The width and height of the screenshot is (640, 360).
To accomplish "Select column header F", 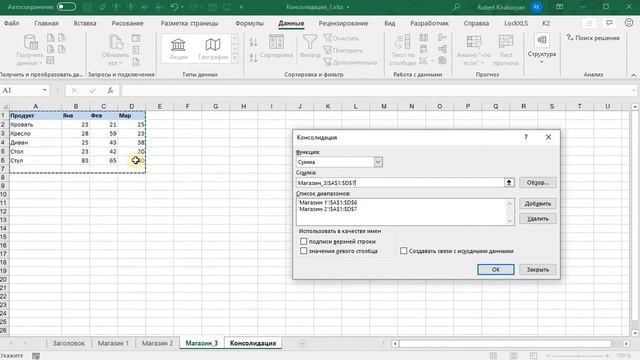I will click(x=187, y=107).
